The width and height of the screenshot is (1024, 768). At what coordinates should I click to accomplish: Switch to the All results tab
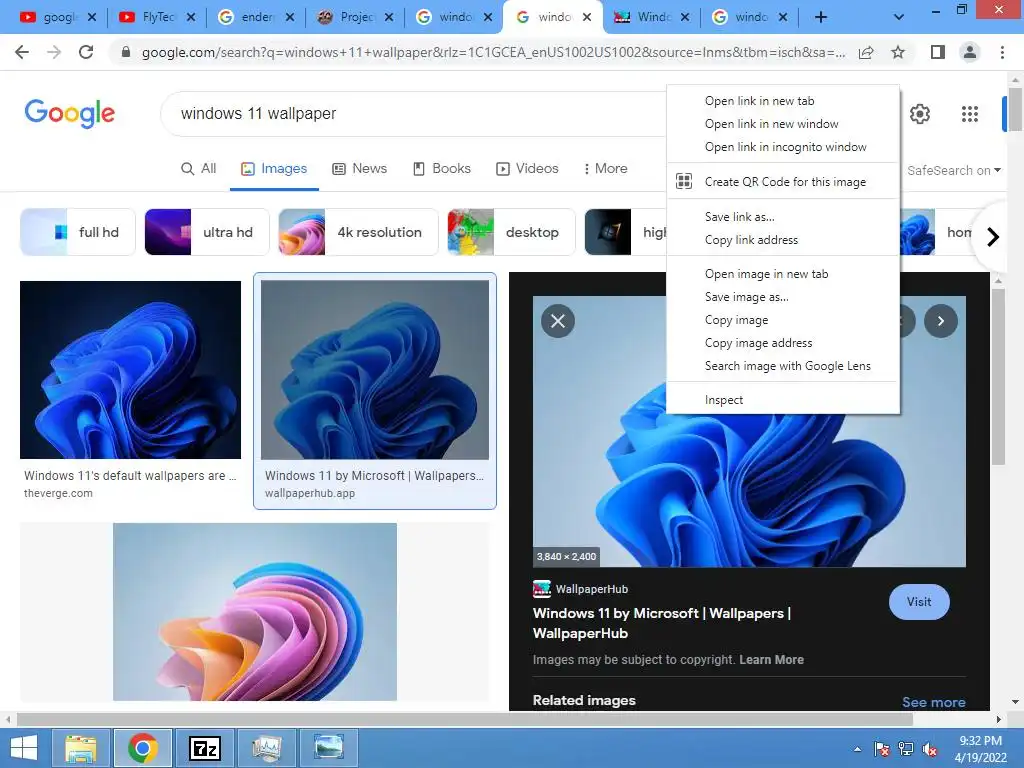click(199, 168)
